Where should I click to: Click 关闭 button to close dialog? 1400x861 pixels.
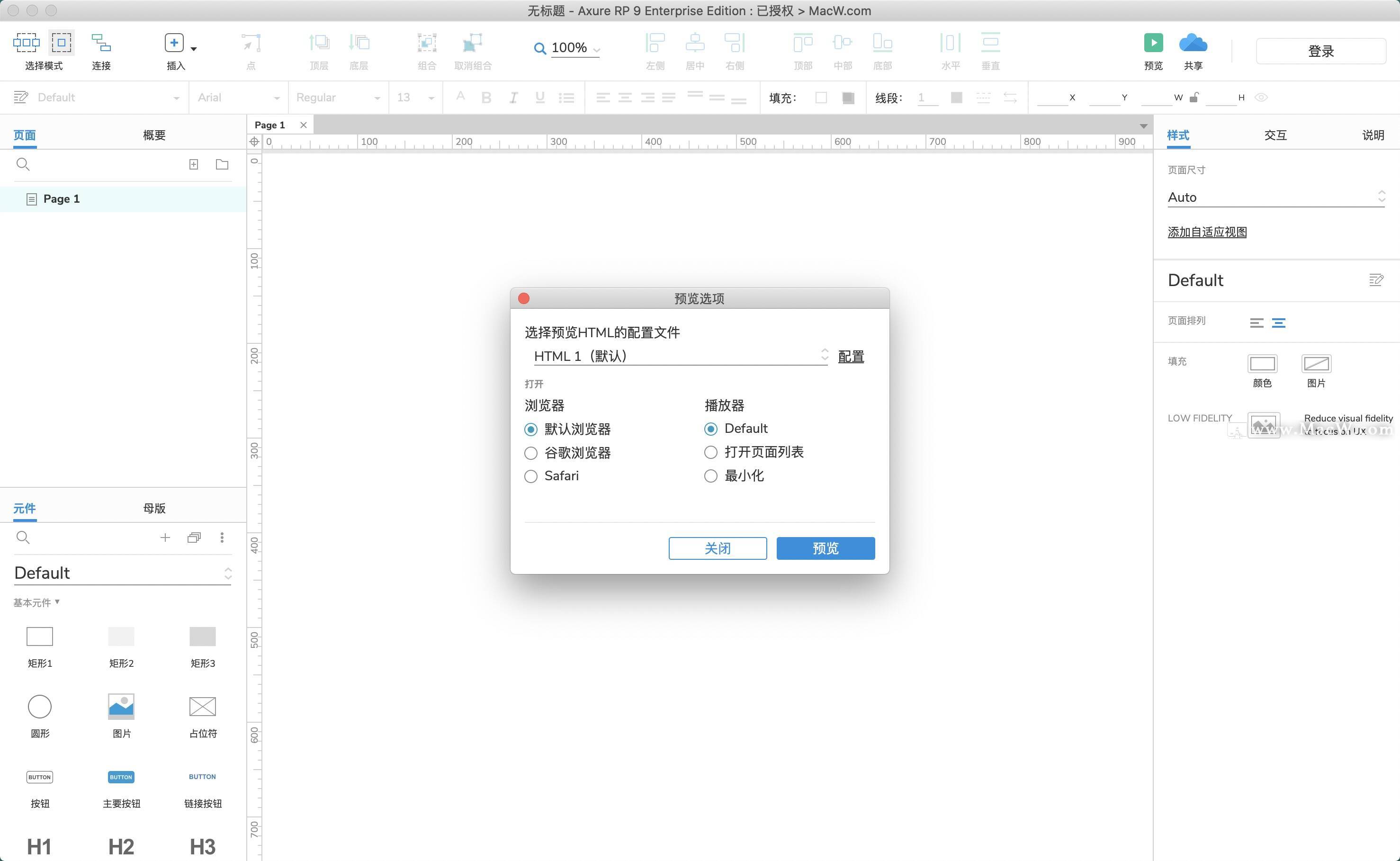718,547
